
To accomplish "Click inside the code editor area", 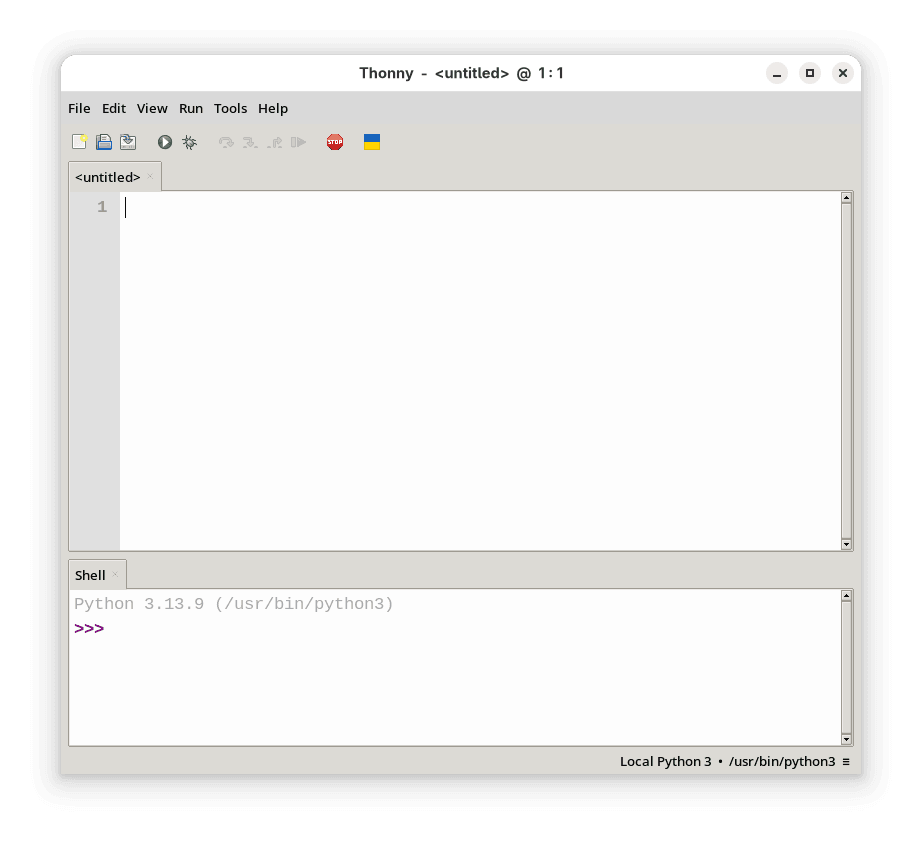I will point(480,371).
